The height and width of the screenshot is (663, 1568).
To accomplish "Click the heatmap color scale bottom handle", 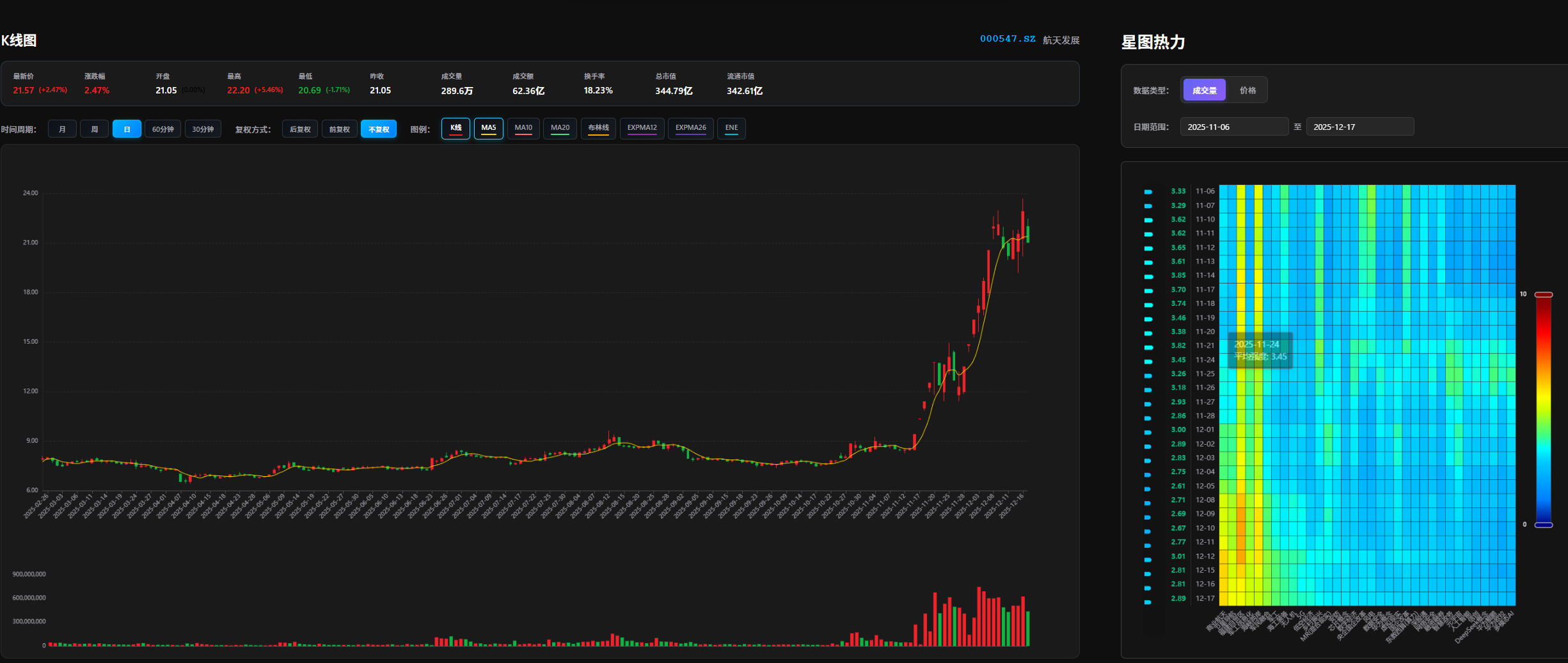I will click(x=1544, y=525).
